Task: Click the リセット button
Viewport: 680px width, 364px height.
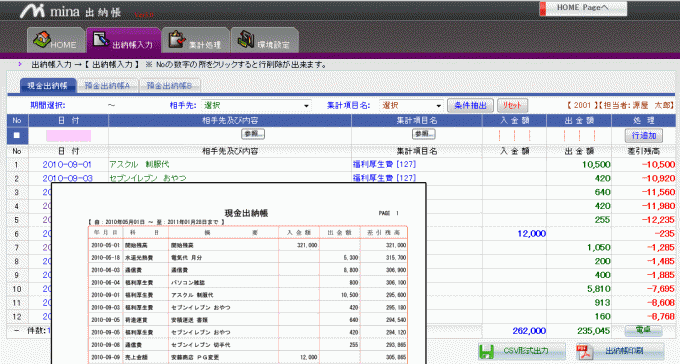Action: pyautogui.click(x=512, y=105)
